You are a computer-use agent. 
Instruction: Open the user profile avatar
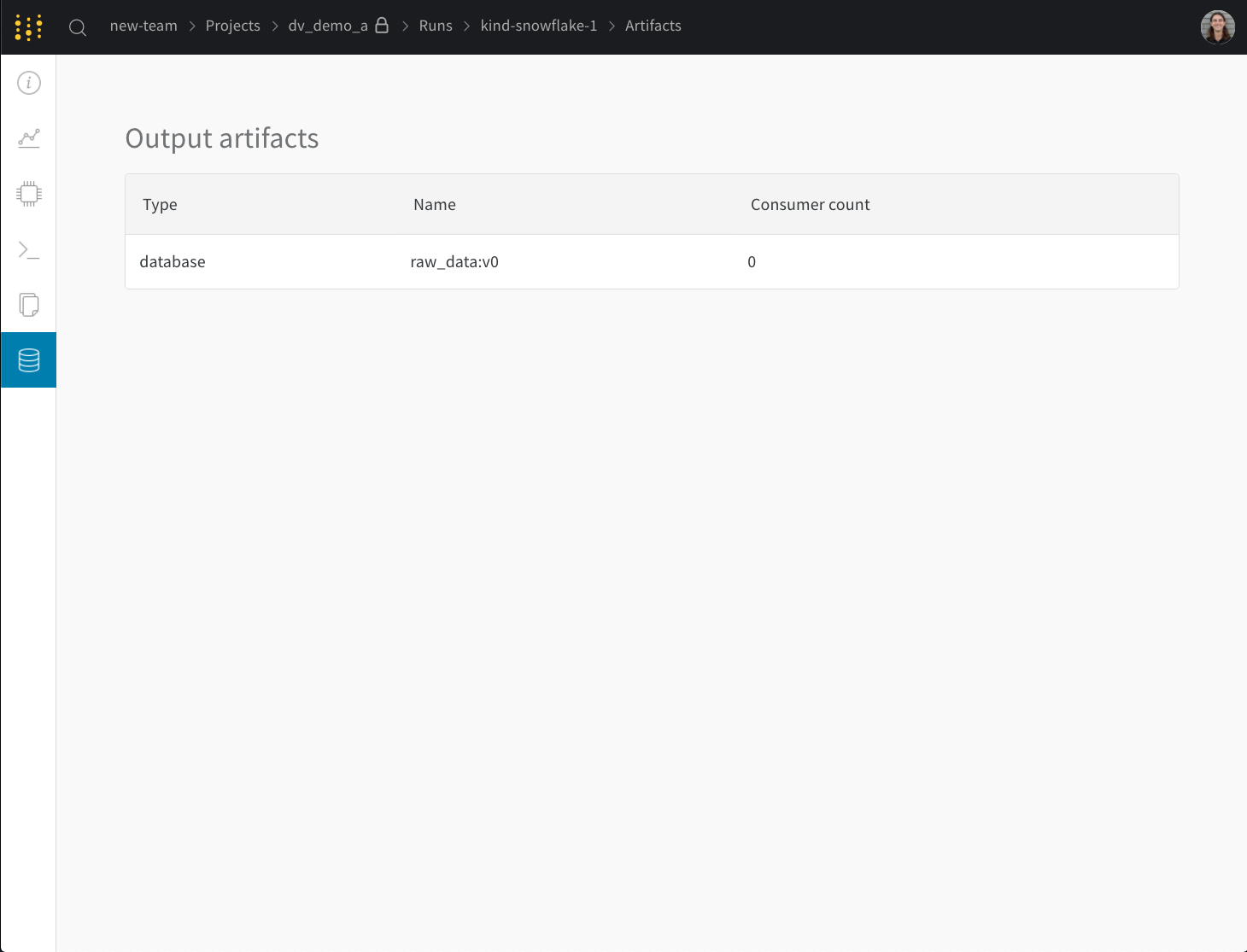pos(1217,27)
